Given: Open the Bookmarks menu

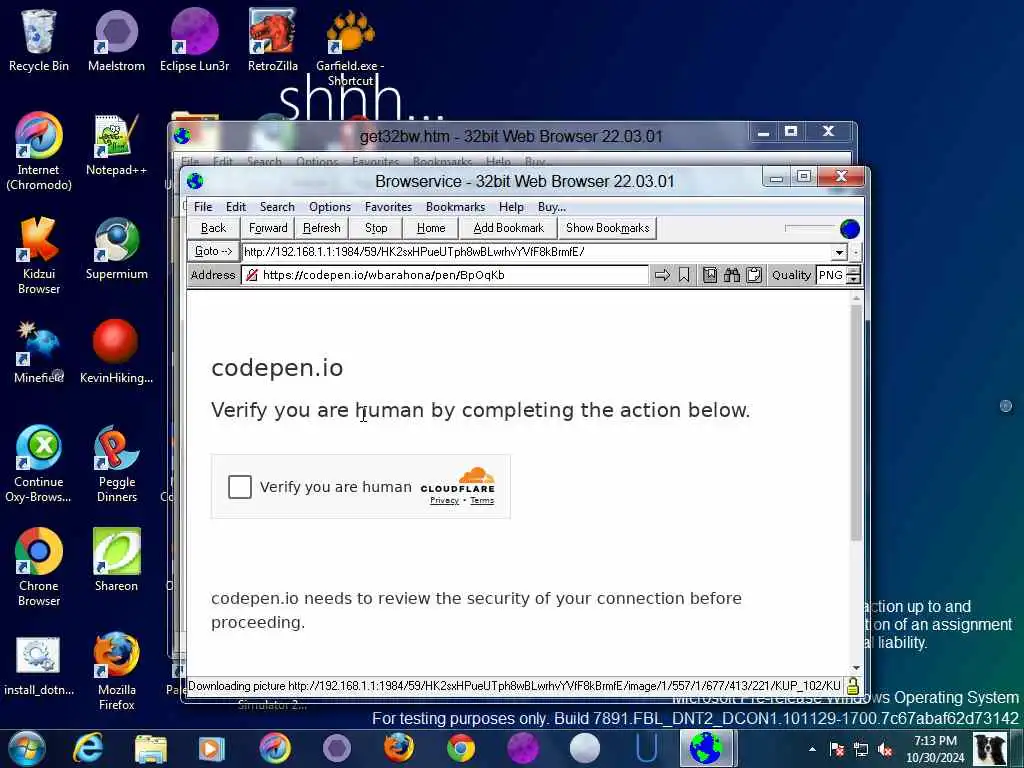Looking at the screenshot, I should [x=455, y=207].
